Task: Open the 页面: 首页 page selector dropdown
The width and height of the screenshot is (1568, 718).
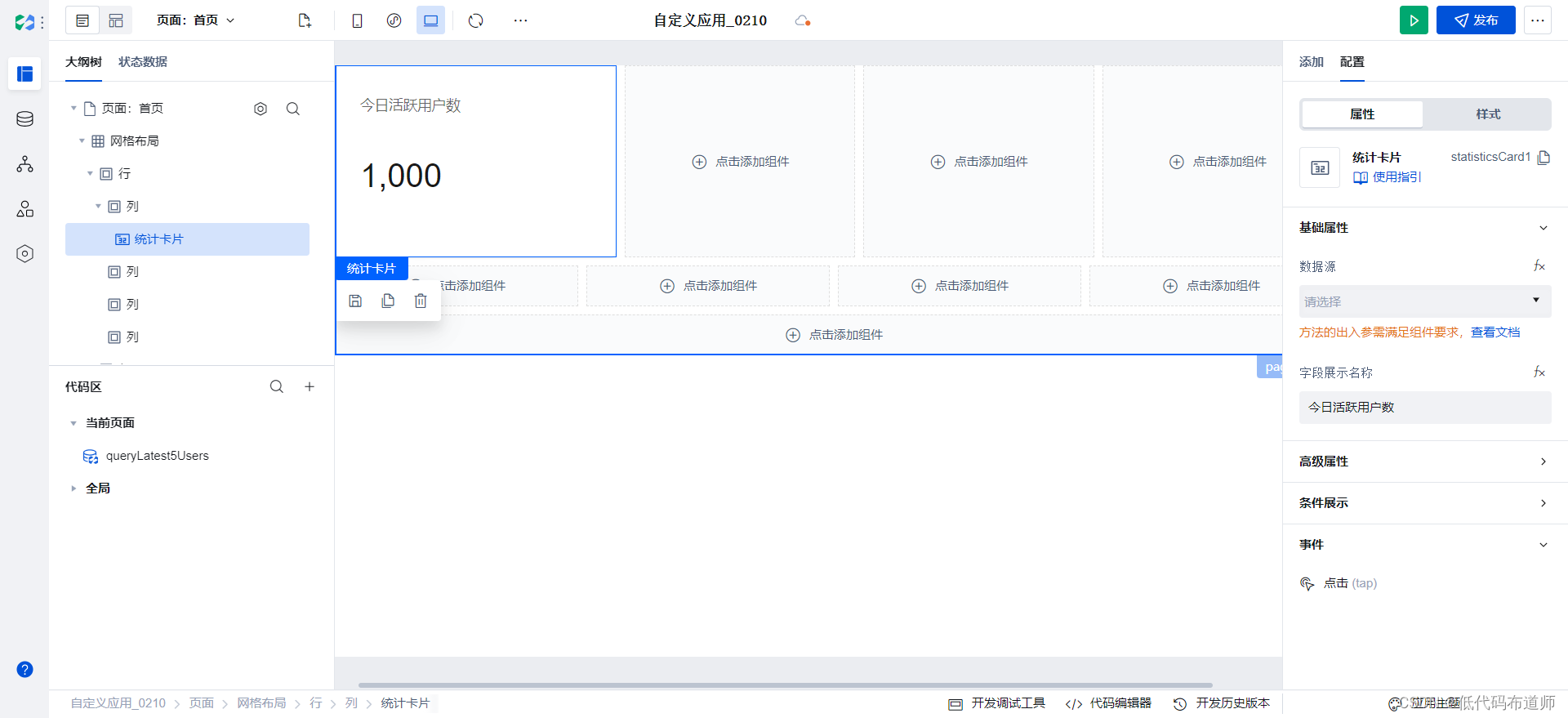Action: click(196, 20)
